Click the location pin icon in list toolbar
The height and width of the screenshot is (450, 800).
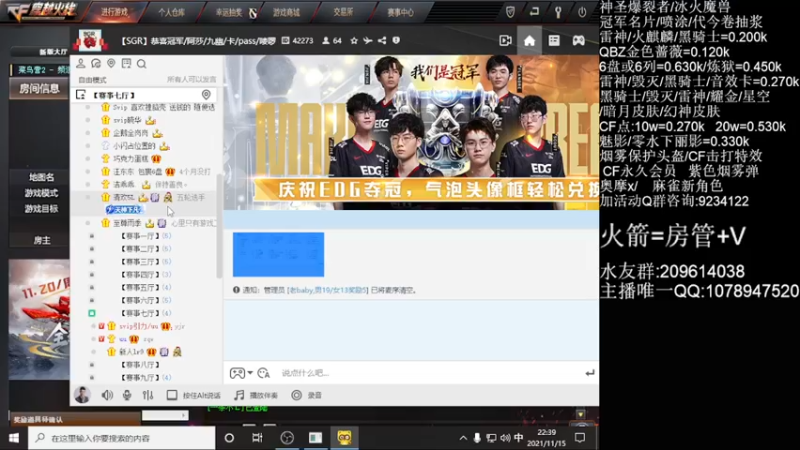pyautogui.click(x=111, y=63)
